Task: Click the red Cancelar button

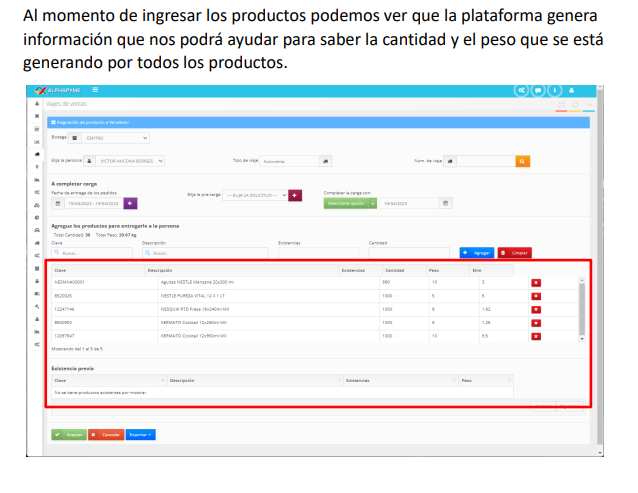Action: [106, 435]
